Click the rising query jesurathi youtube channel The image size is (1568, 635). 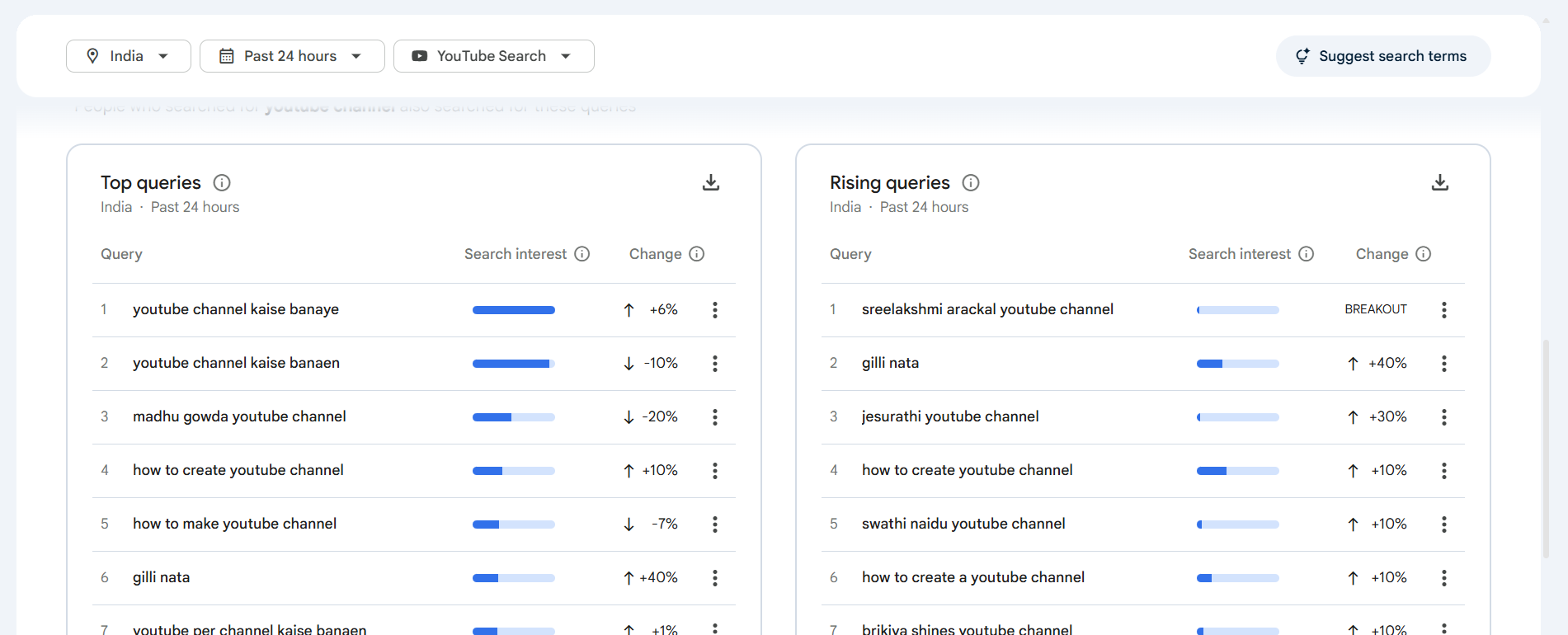[x=950, y=416]
